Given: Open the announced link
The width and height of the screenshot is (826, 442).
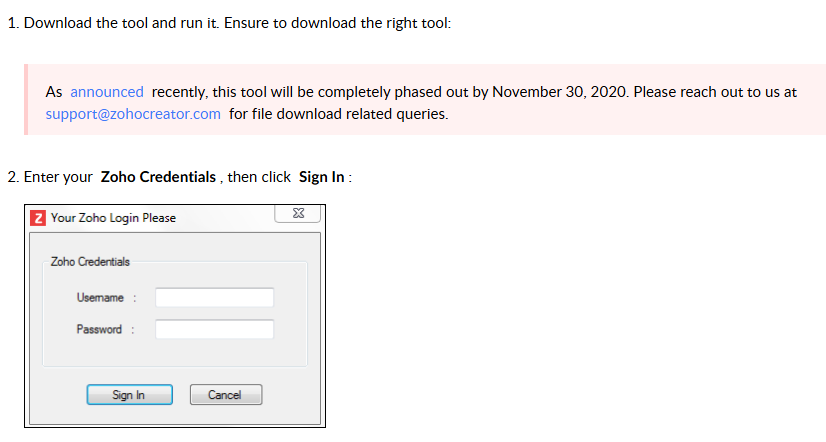Looking at the screenshot, I should click(107, 92).
